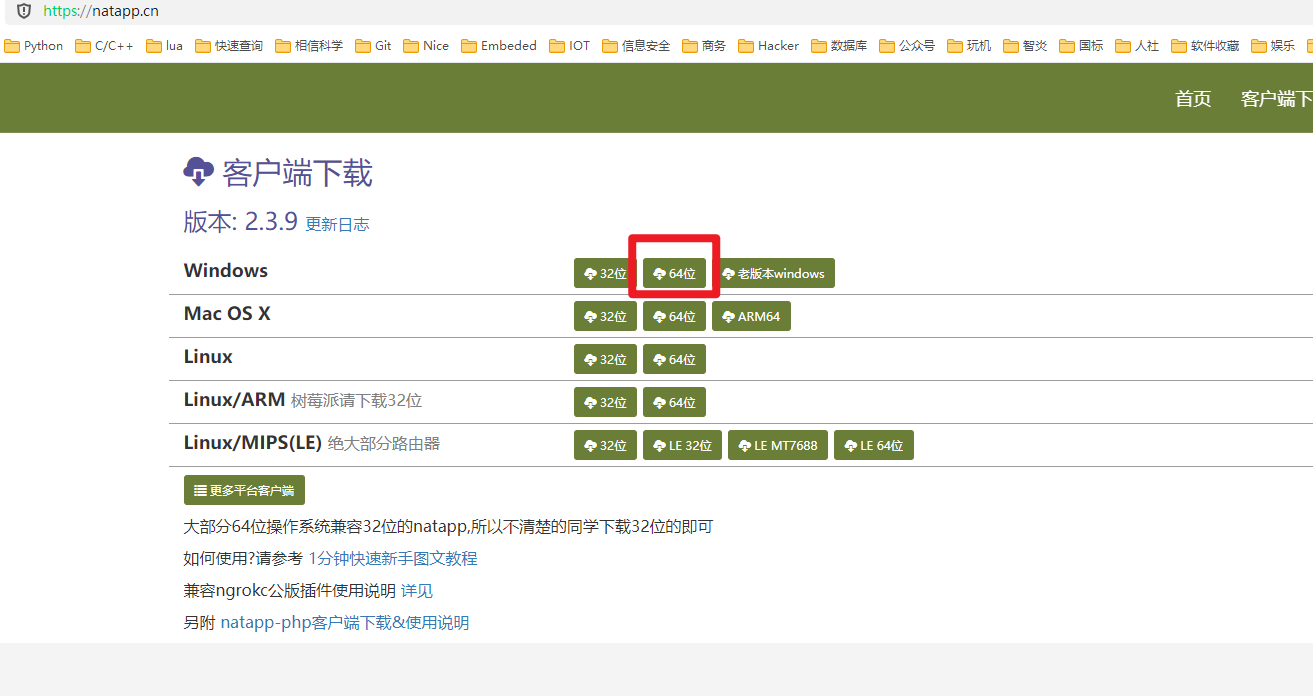1313x696 pixels.
Task: Open the 商务 bookmarks folder
Action: click(x=704, y=46)
